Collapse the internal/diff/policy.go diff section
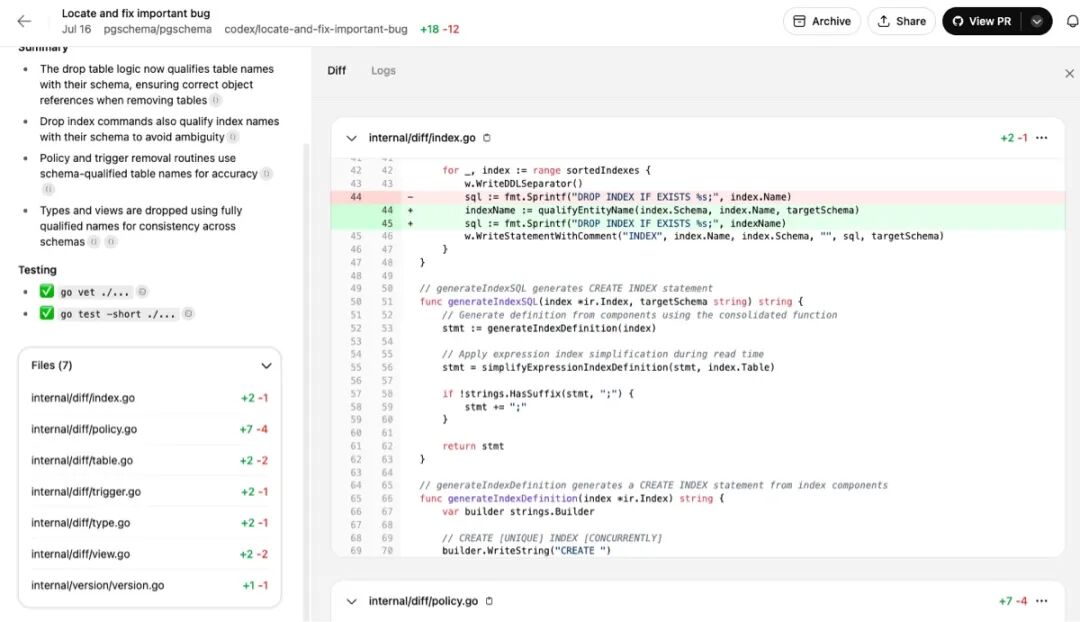 pyautogui.click(x=351, y=601)
